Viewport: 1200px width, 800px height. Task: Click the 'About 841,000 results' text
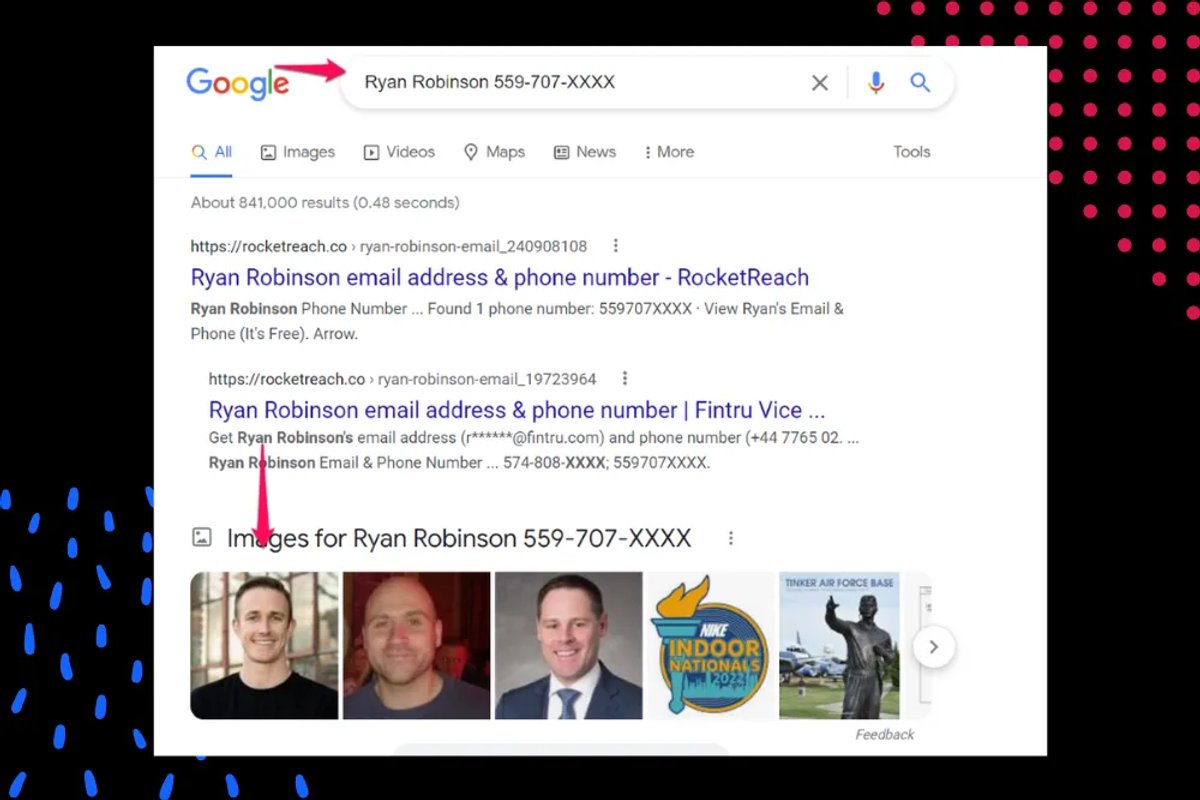325,203
